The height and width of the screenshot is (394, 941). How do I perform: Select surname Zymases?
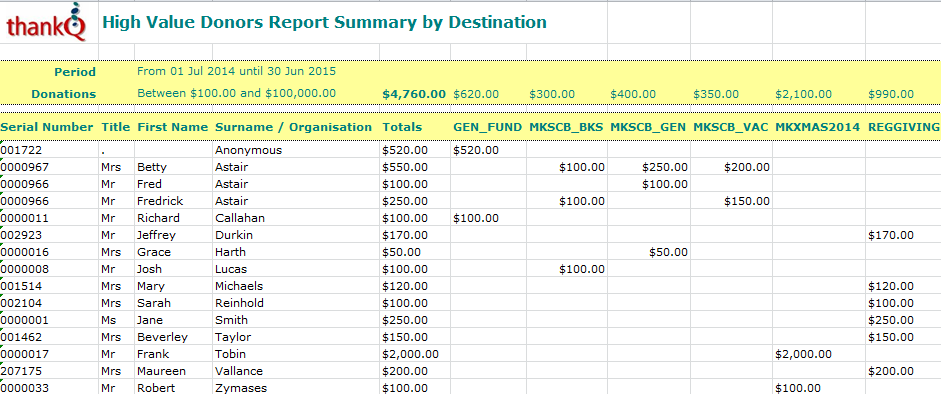(x=241, y=387)
